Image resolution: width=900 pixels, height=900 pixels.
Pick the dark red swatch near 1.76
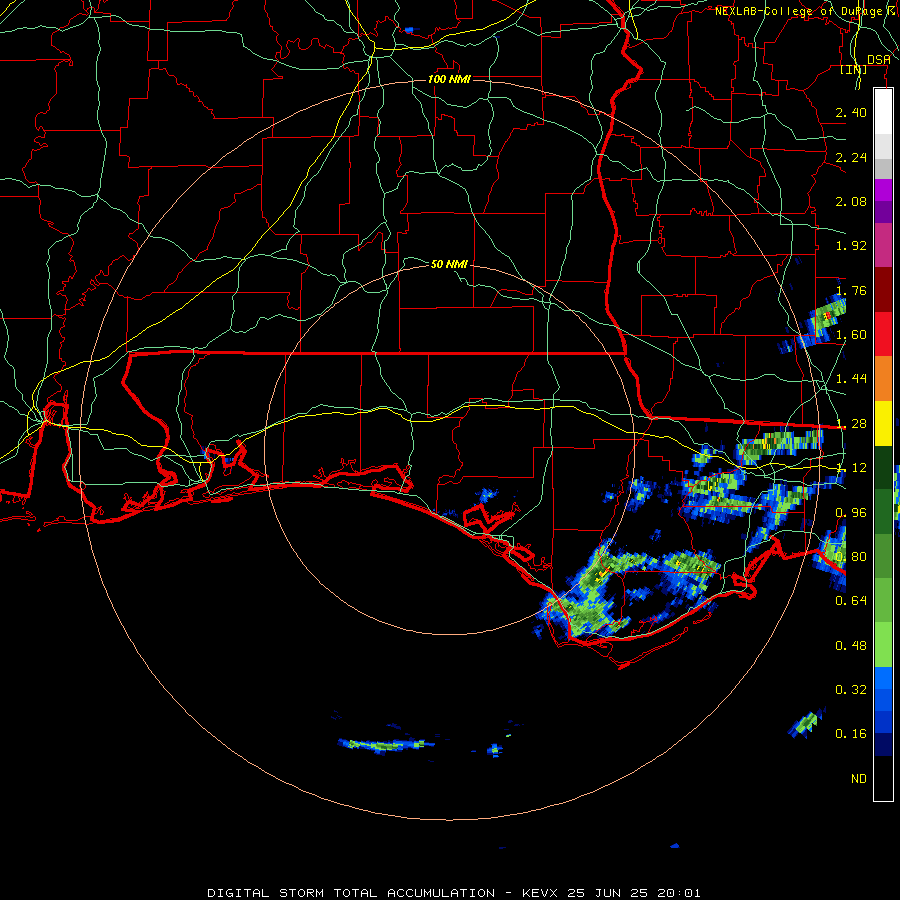(x=883, y=290)
